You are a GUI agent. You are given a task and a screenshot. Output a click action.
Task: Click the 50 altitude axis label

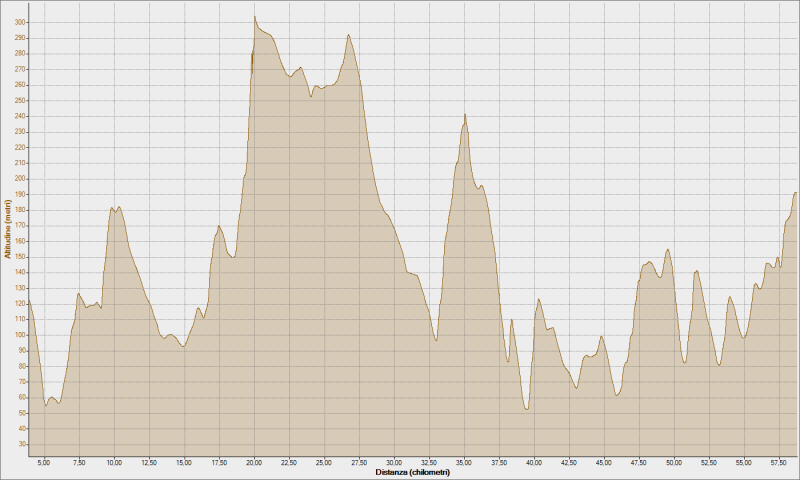22,413
